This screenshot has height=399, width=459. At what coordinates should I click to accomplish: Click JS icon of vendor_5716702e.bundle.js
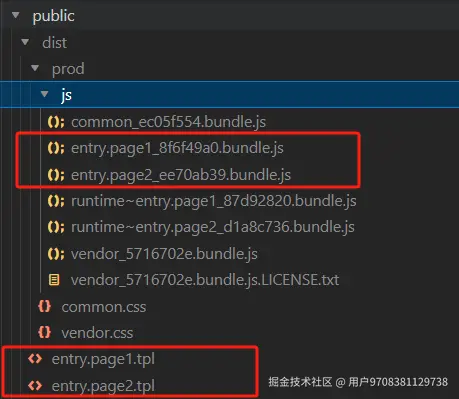point(56,254)
